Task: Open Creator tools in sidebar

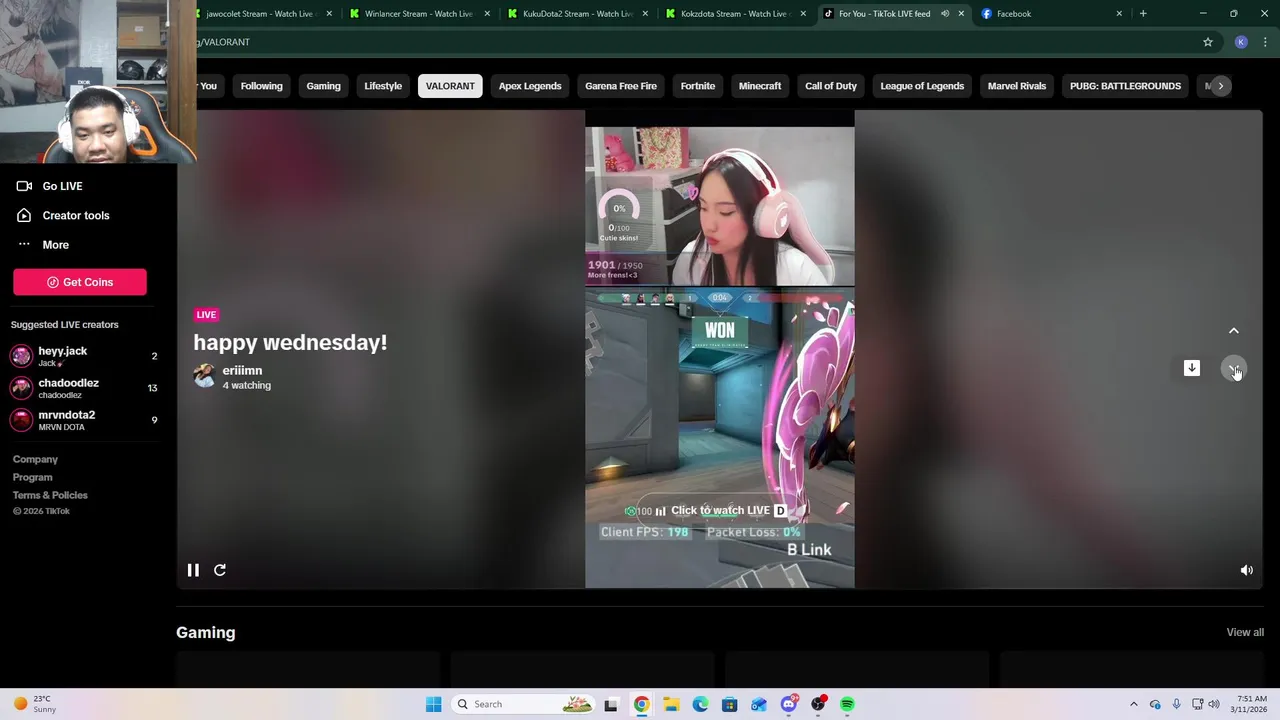Action: pyautogui.click(x=75, y=215)
